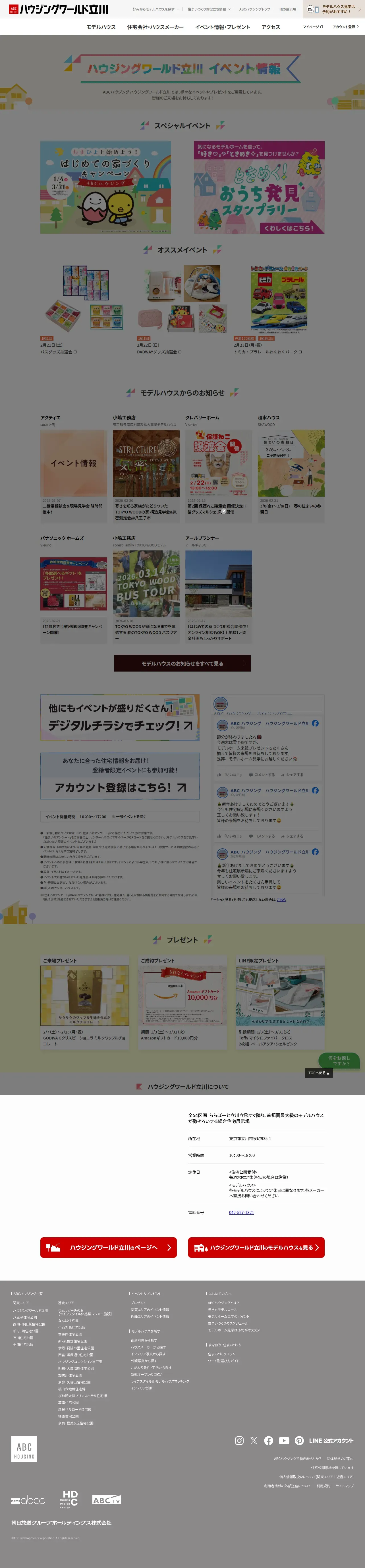The height and width of the screenshot is (1568, 365).
Task: Open the デジタルチラシでチェック banner
Action: point(120,718)
